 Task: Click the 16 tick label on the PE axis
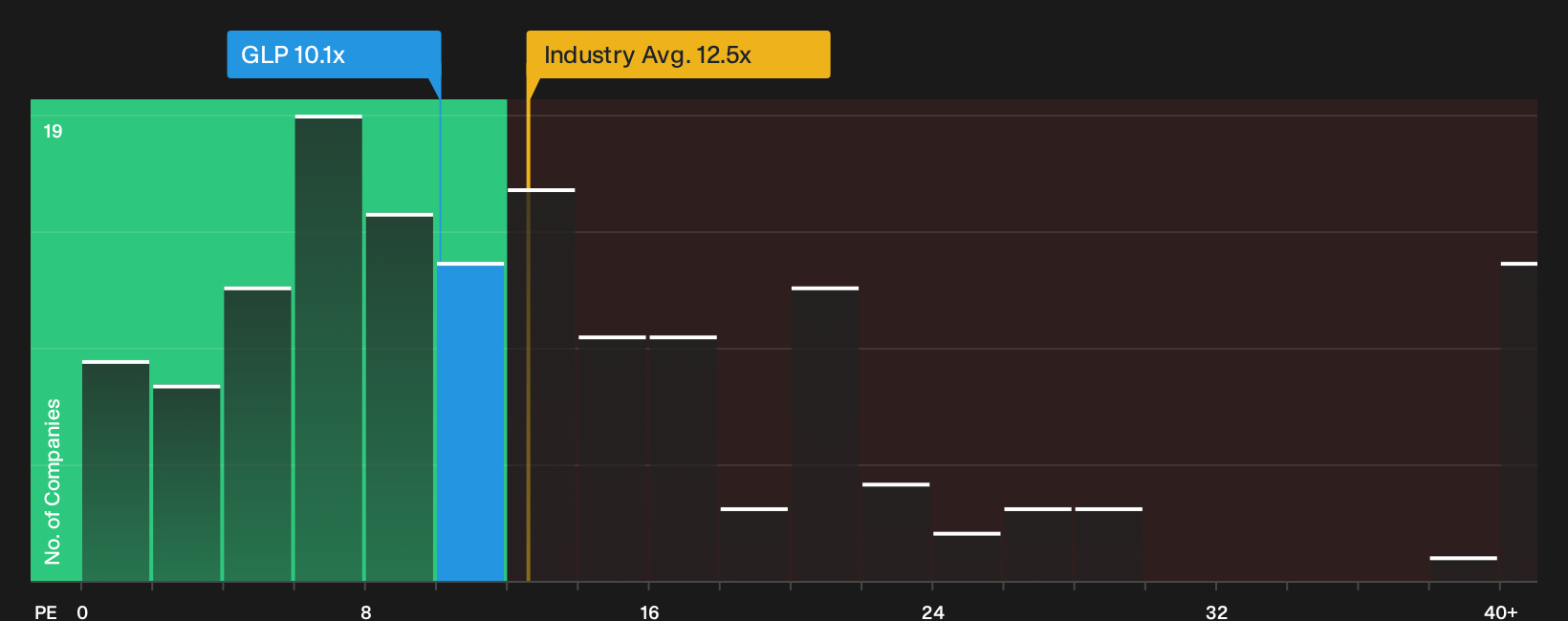coord(649,612)
